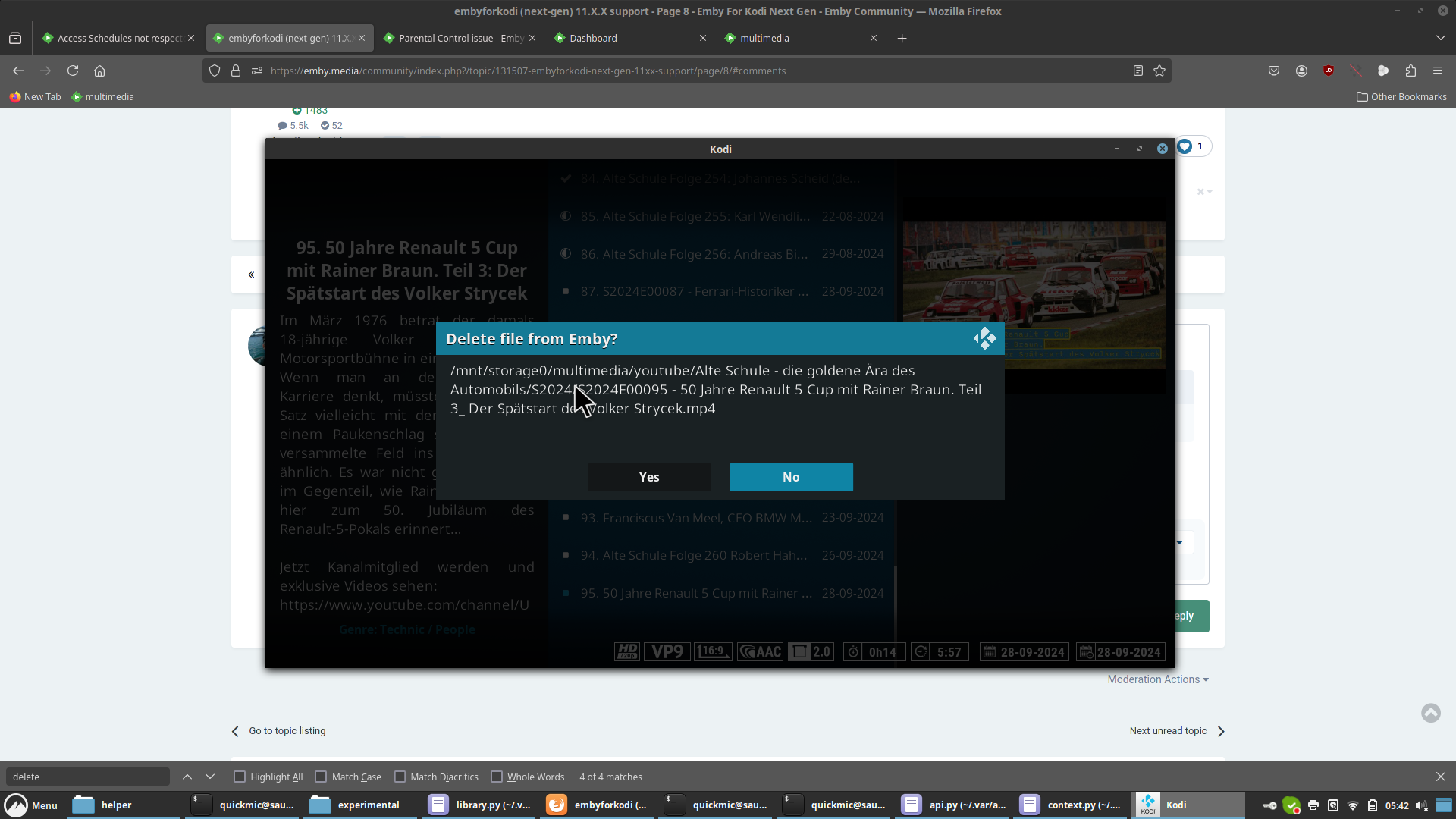Open the Firefox extensions icon
Viewport: 1456px width, 819px height.
click(x=1410, y=71)
